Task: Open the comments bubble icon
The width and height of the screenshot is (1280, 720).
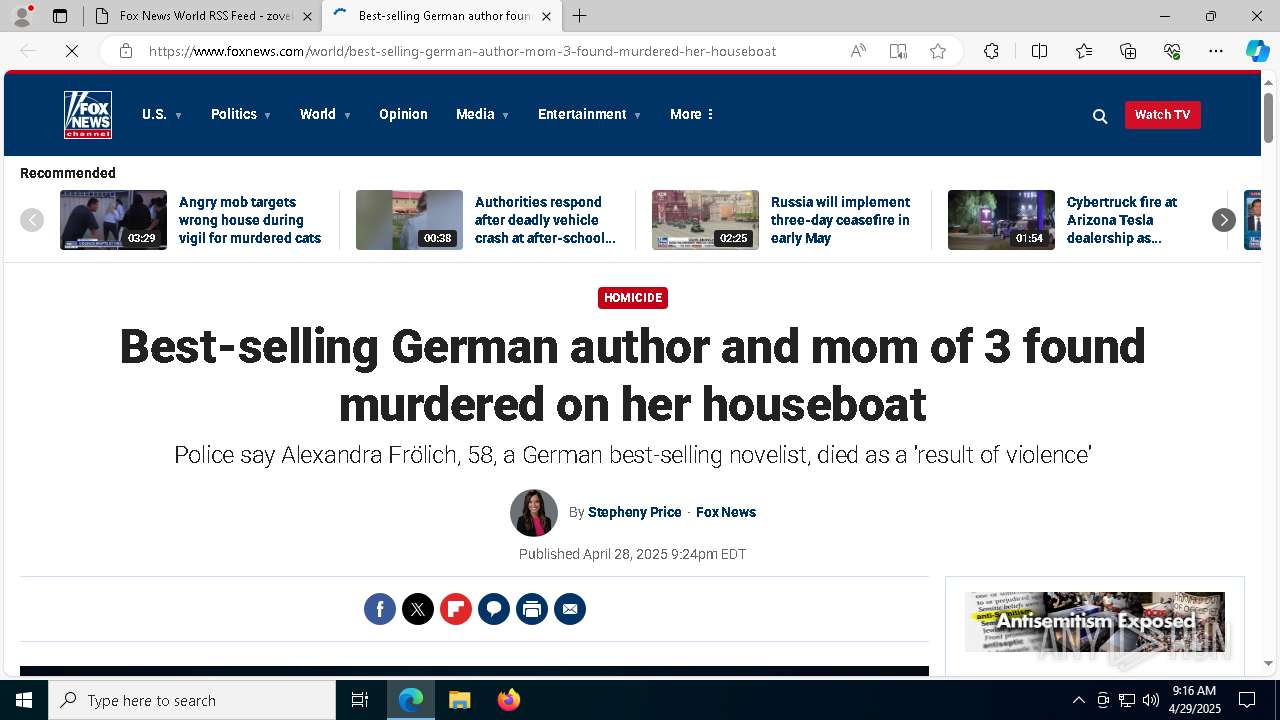Action: (494, 609)
